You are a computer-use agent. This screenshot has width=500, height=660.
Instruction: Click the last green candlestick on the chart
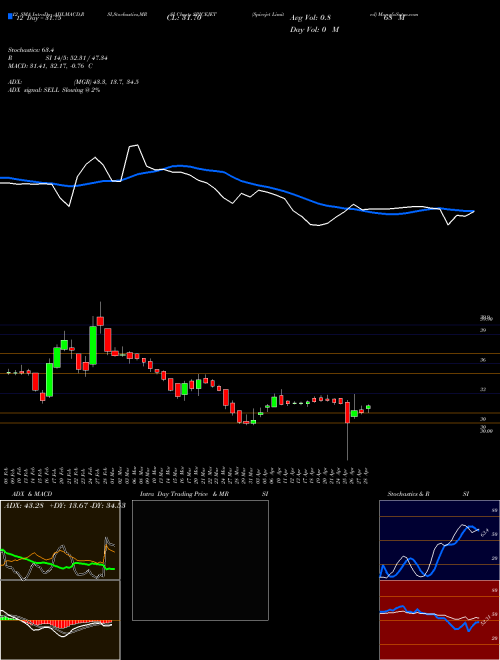coord(368,407)
